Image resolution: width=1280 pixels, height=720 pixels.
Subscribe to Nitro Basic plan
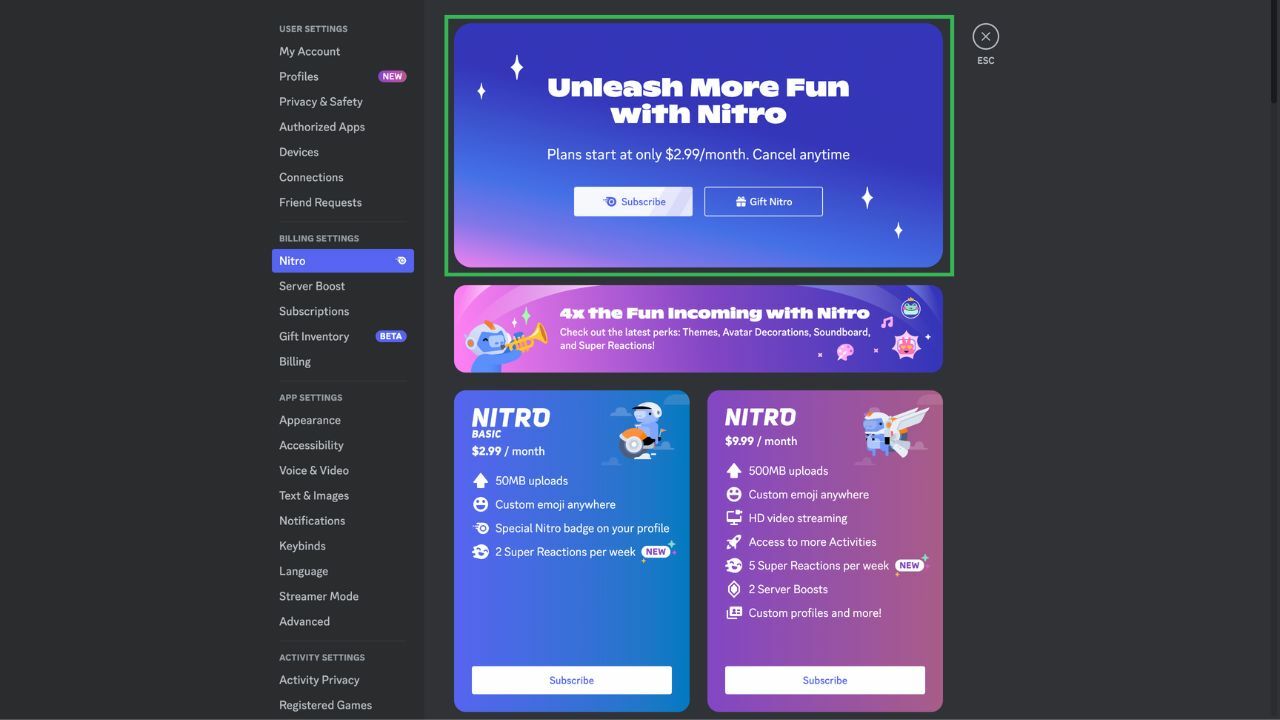pyautogui.click(x=572, y=680)
